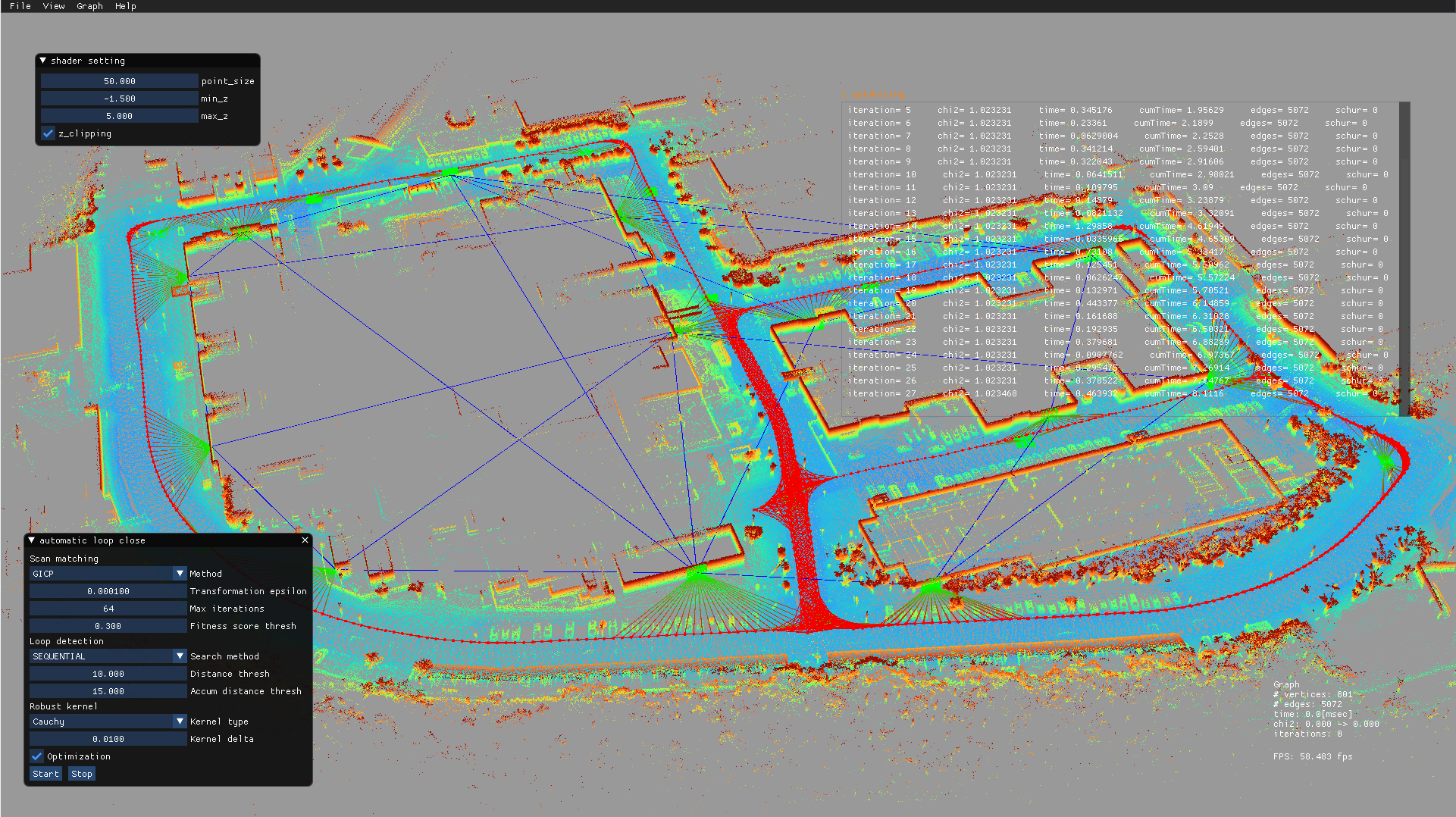Image resolution: width=1456 pixels, height=817 pixels.
Task: Click the 'Loop detection' section label
Action: point(67,641)
